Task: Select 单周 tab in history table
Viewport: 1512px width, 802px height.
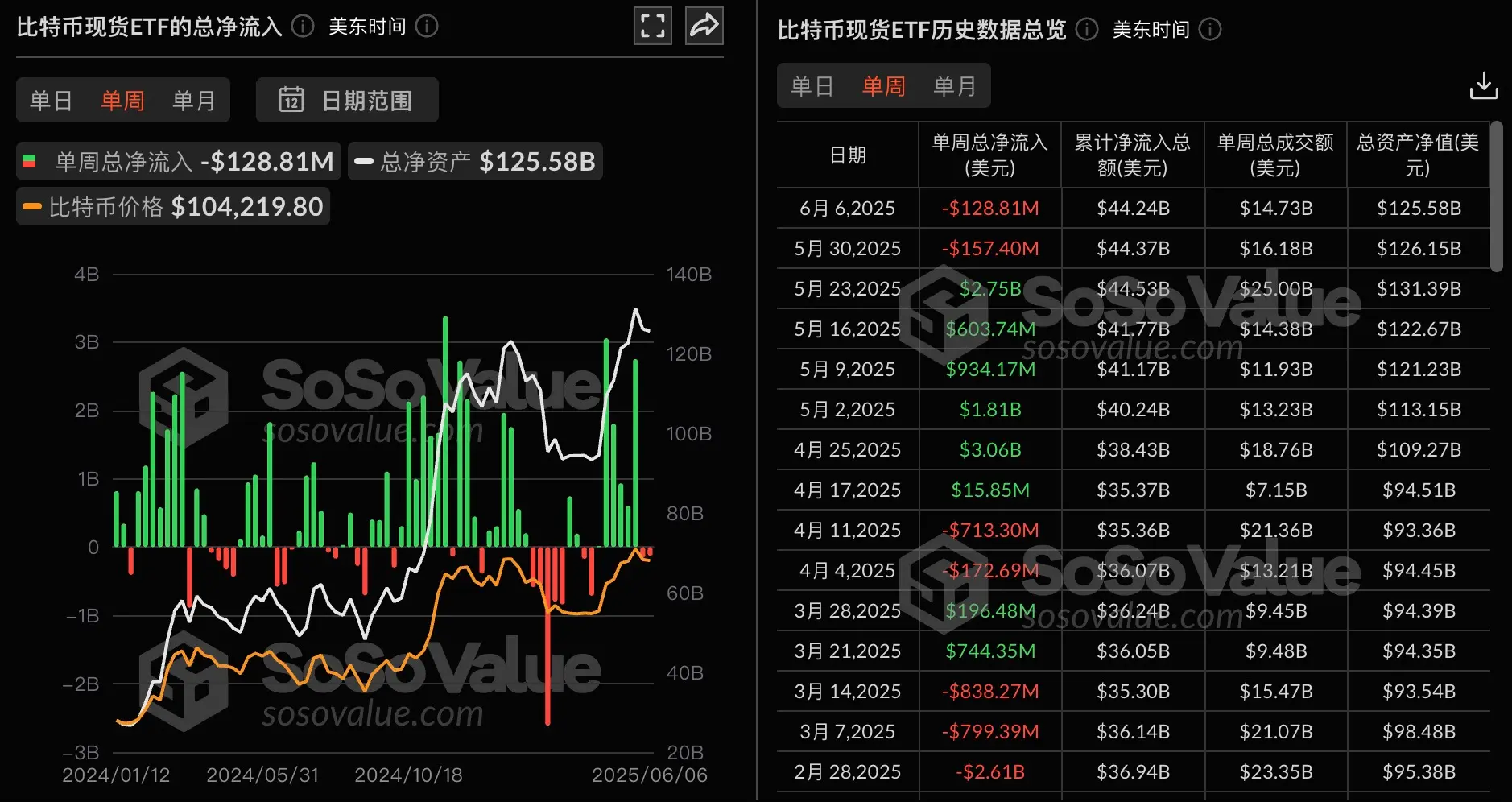Action: [x=883, y=86]
